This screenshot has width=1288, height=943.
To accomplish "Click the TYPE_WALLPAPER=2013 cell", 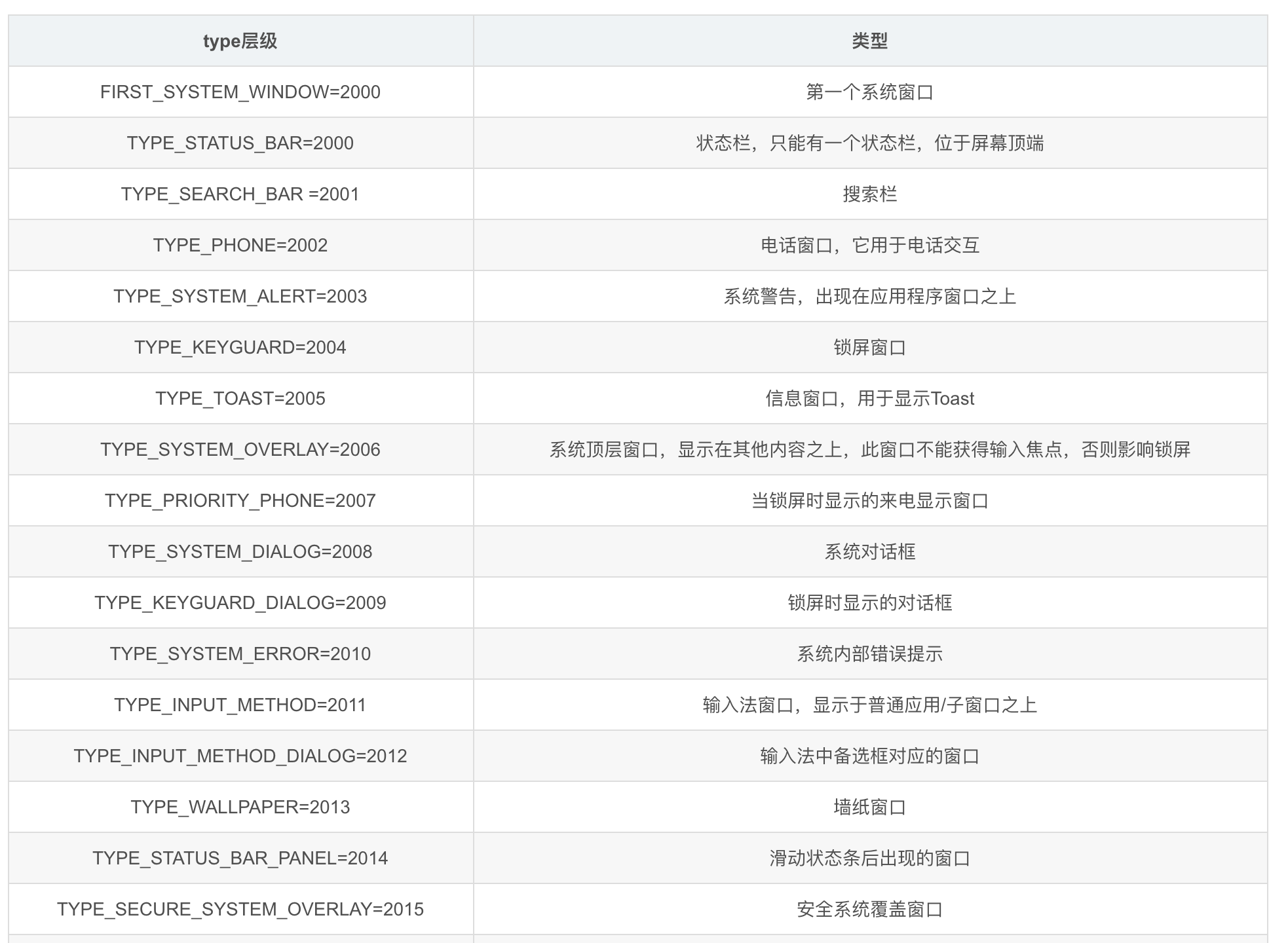I will pyautogui.click(x=240, y=807).
